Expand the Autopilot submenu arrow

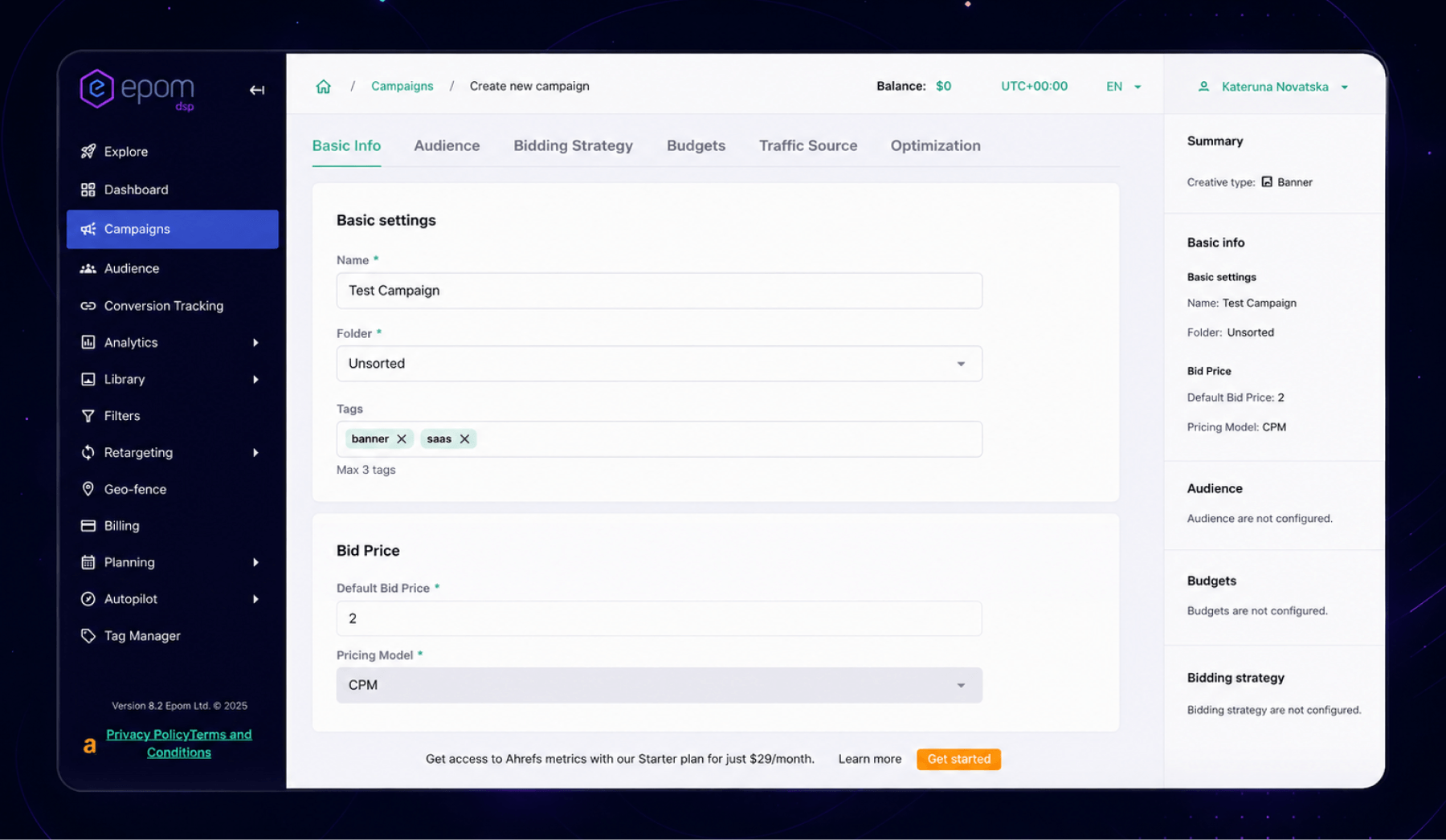coord(255,599)
